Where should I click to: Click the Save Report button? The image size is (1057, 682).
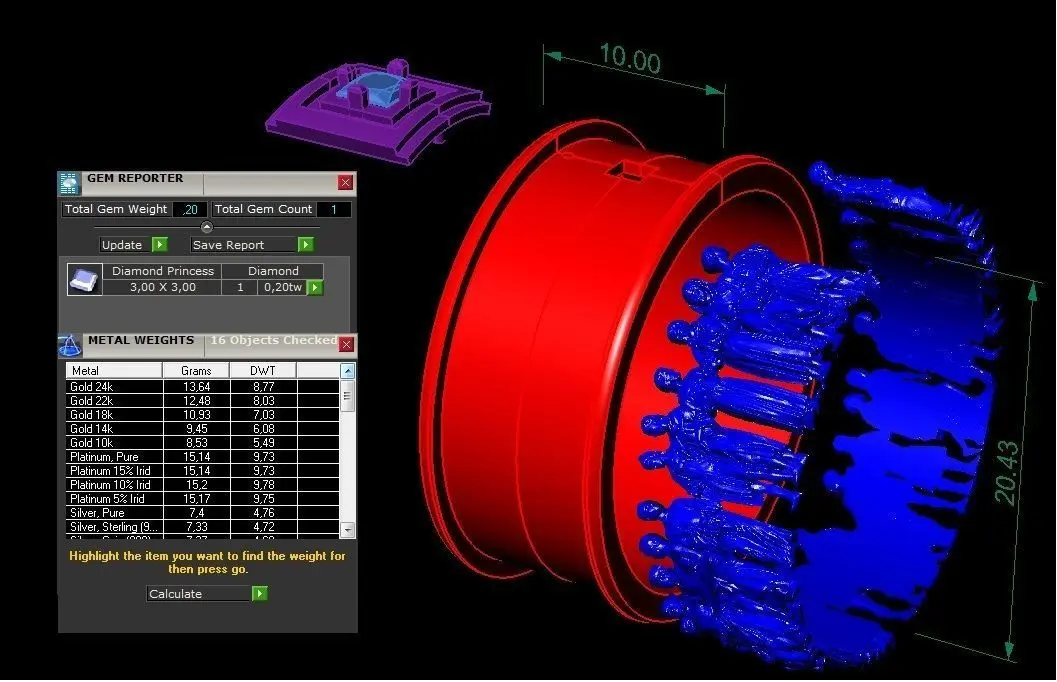point(244,245)
